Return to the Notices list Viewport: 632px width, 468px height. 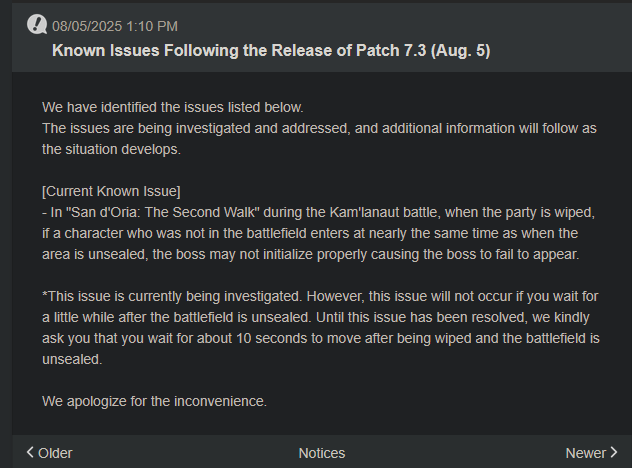[322, 453]
